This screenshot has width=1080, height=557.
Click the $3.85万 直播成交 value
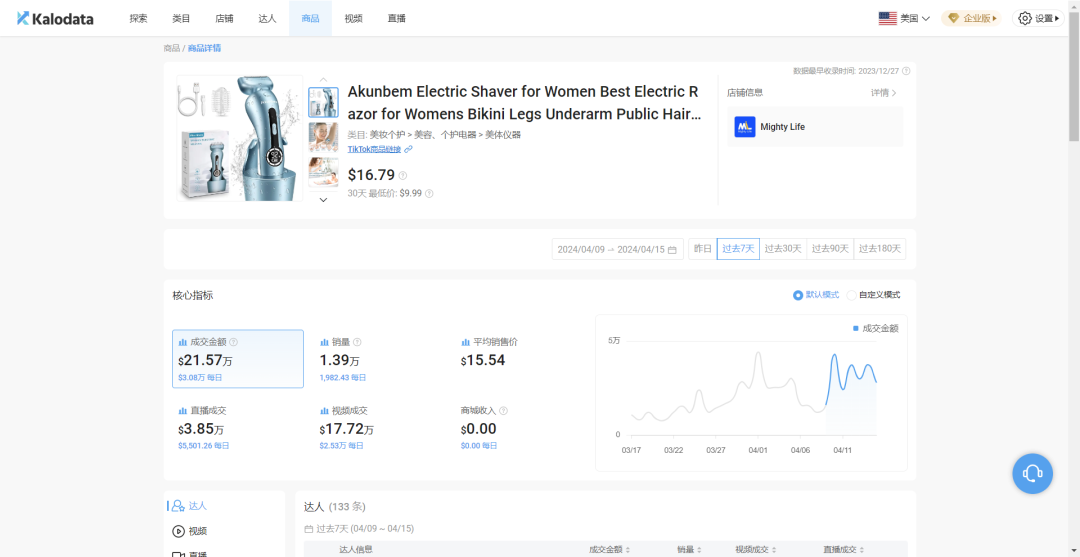coord(201,430)
